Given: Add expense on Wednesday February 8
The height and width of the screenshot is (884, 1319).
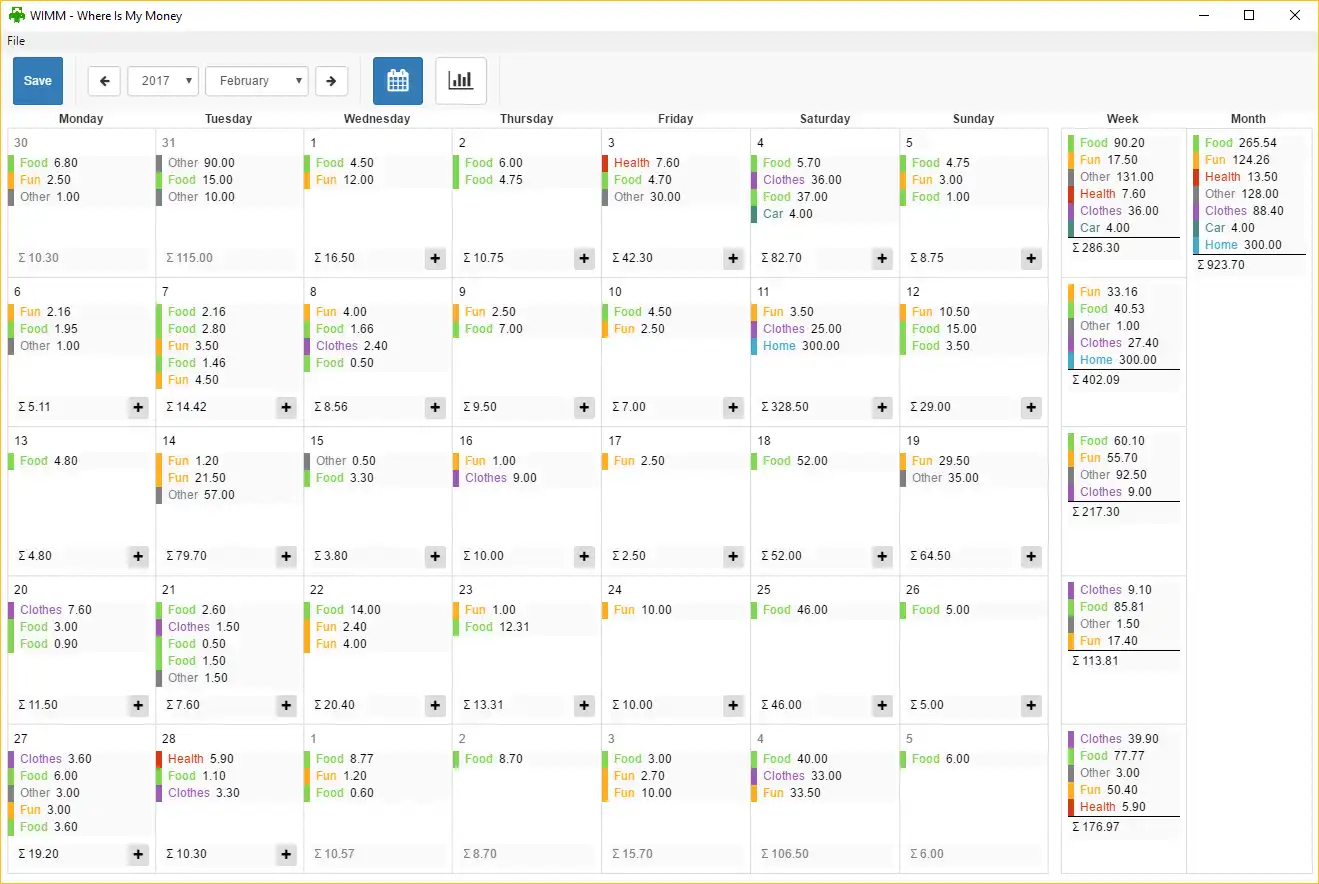Looking at the screenshot, I should pyautogui.click(x=435, y=407).
